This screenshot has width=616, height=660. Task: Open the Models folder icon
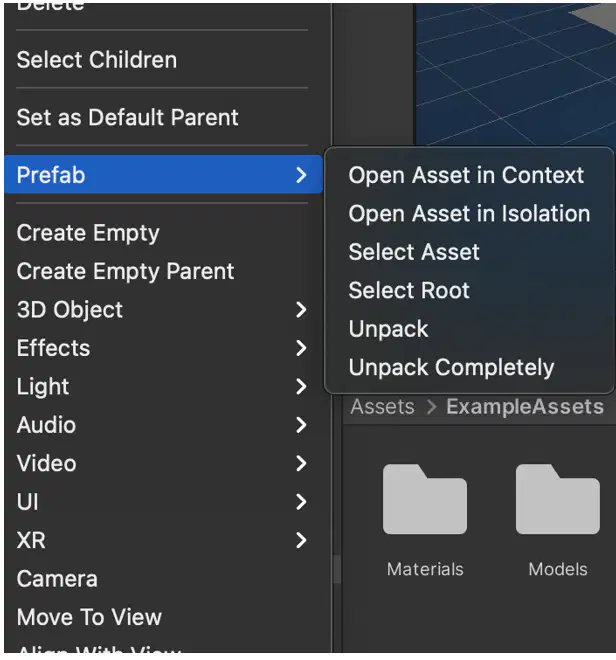click(557, 499)
